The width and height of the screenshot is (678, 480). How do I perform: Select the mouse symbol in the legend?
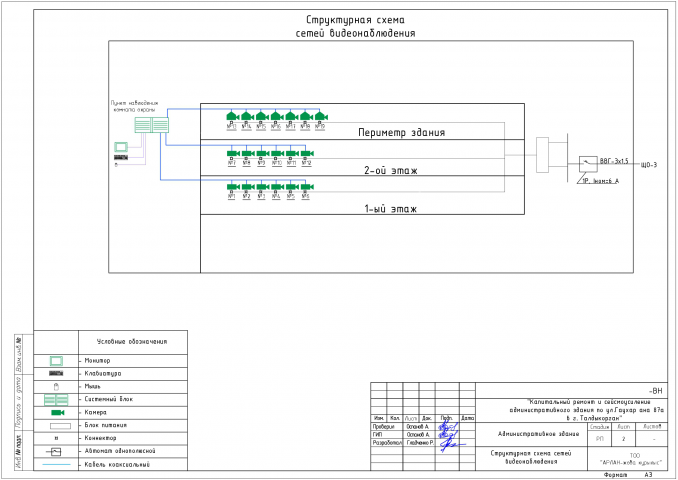click(x=56, y=387)
